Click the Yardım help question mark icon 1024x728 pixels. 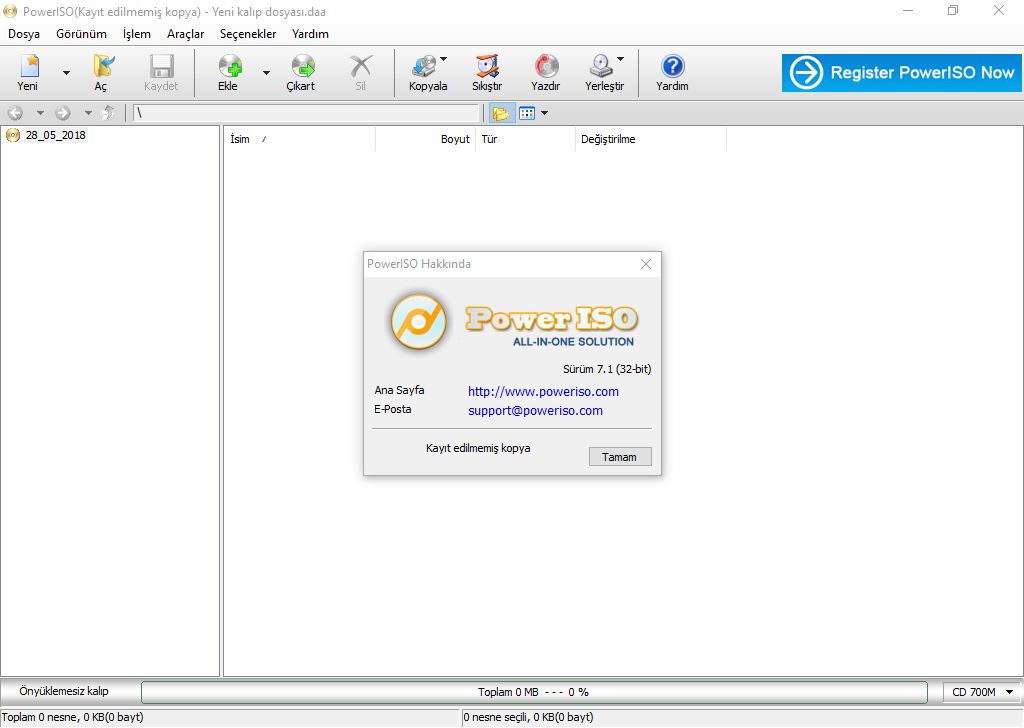tap(673, 67)
